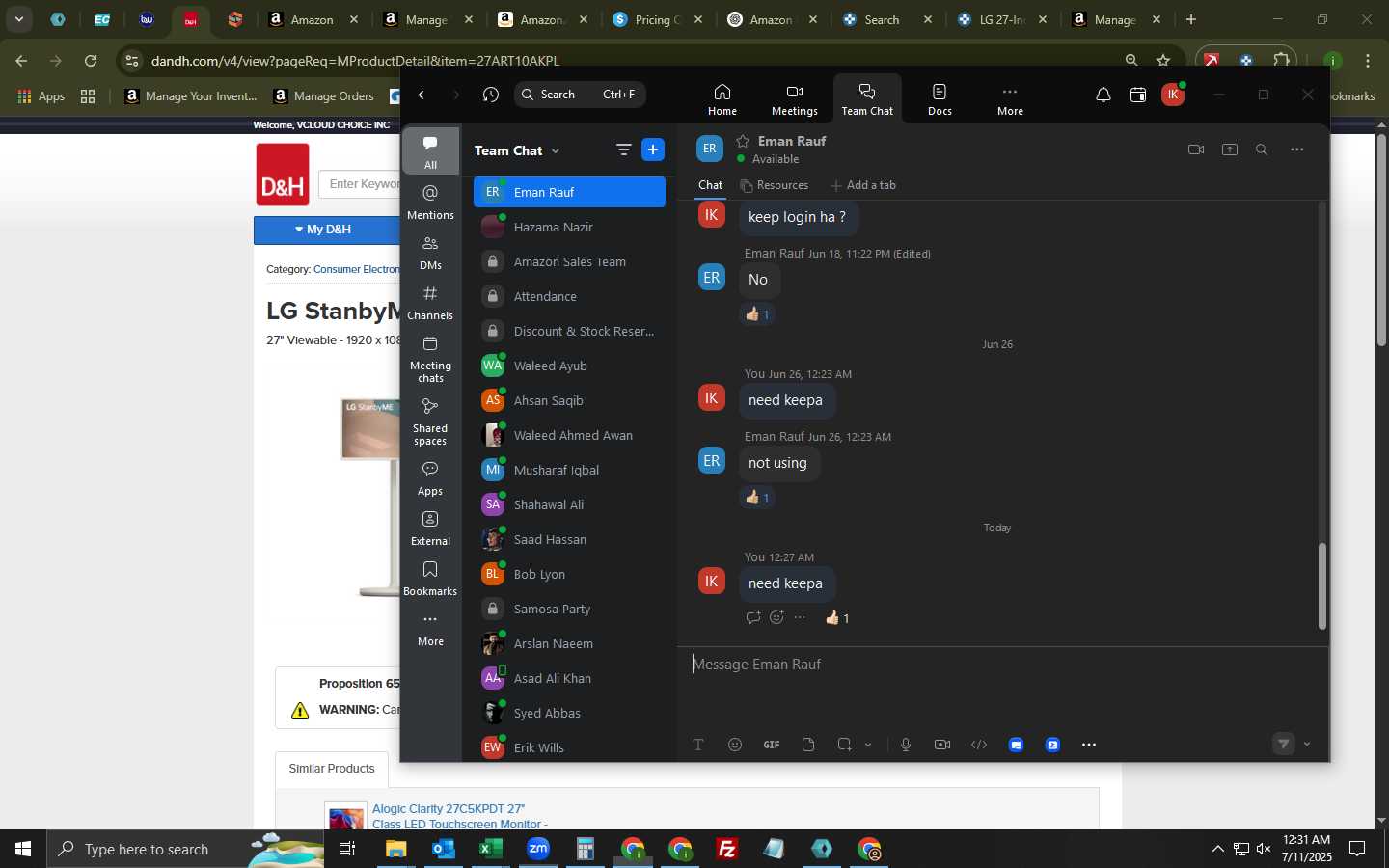1389x868 pixels.
Task: Start video call with Eman Rauf
Action: tap(1196, 149)
